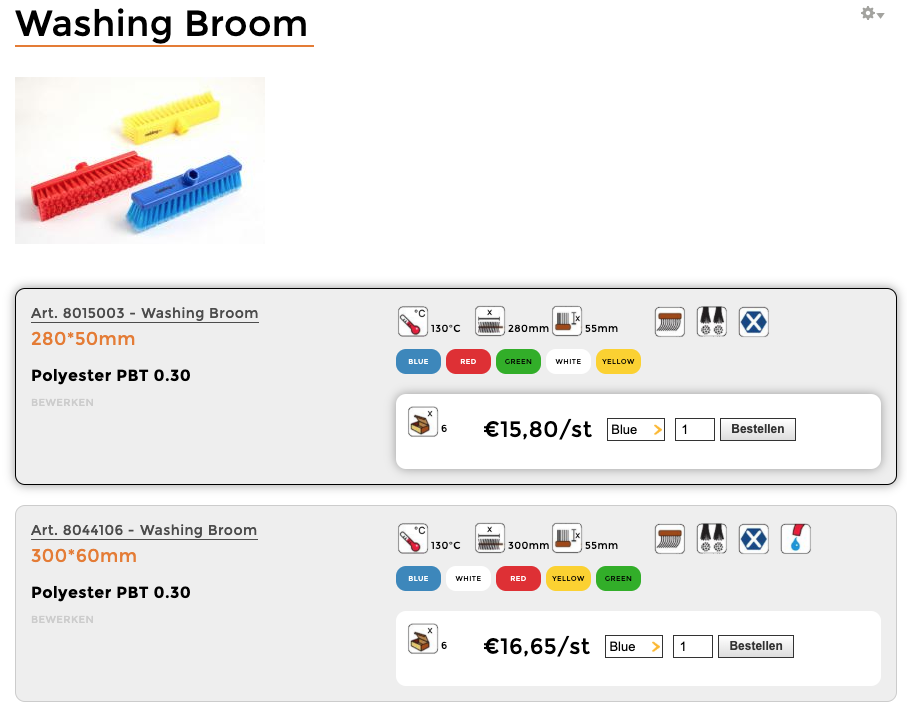Click quantity field for the €15,80 broom
This screenshot has width=907, height=710.
695,430
